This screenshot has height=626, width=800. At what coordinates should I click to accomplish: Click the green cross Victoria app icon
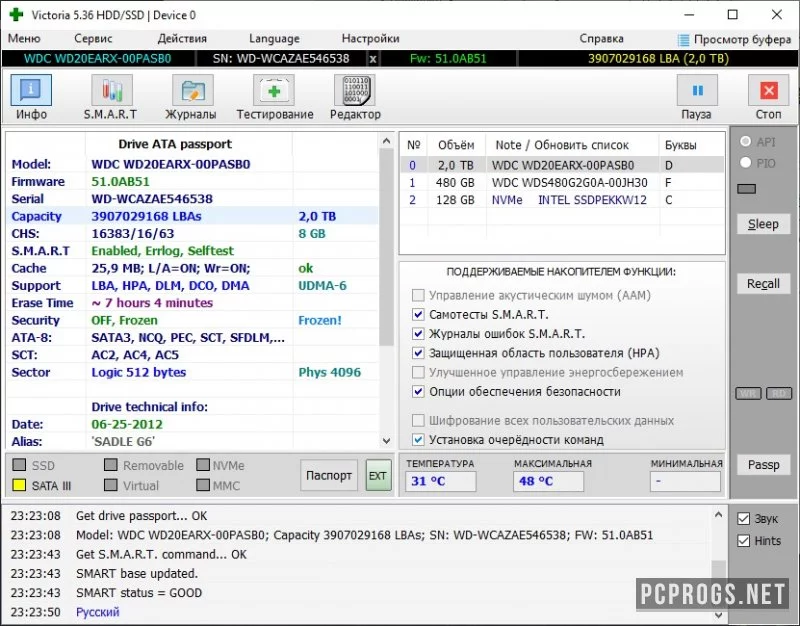click(x=16, y=14)
